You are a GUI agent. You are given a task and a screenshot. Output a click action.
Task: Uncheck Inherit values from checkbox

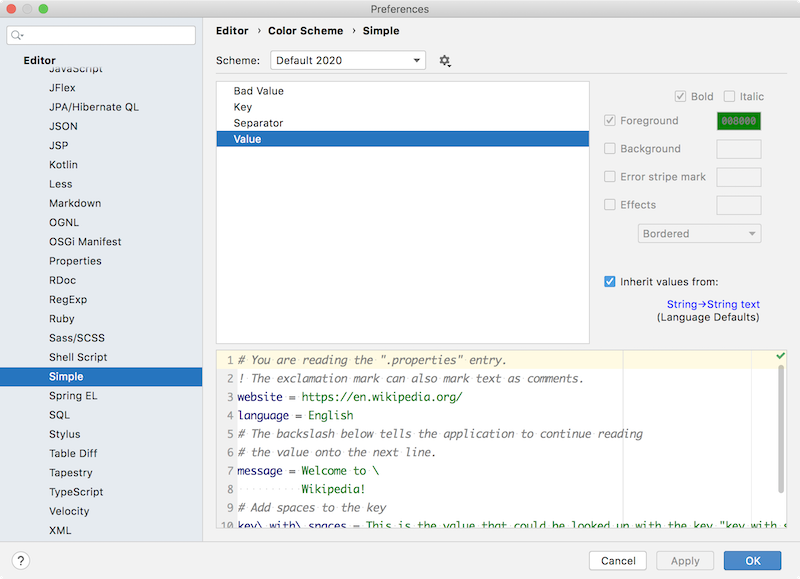[x=610, y=282]
